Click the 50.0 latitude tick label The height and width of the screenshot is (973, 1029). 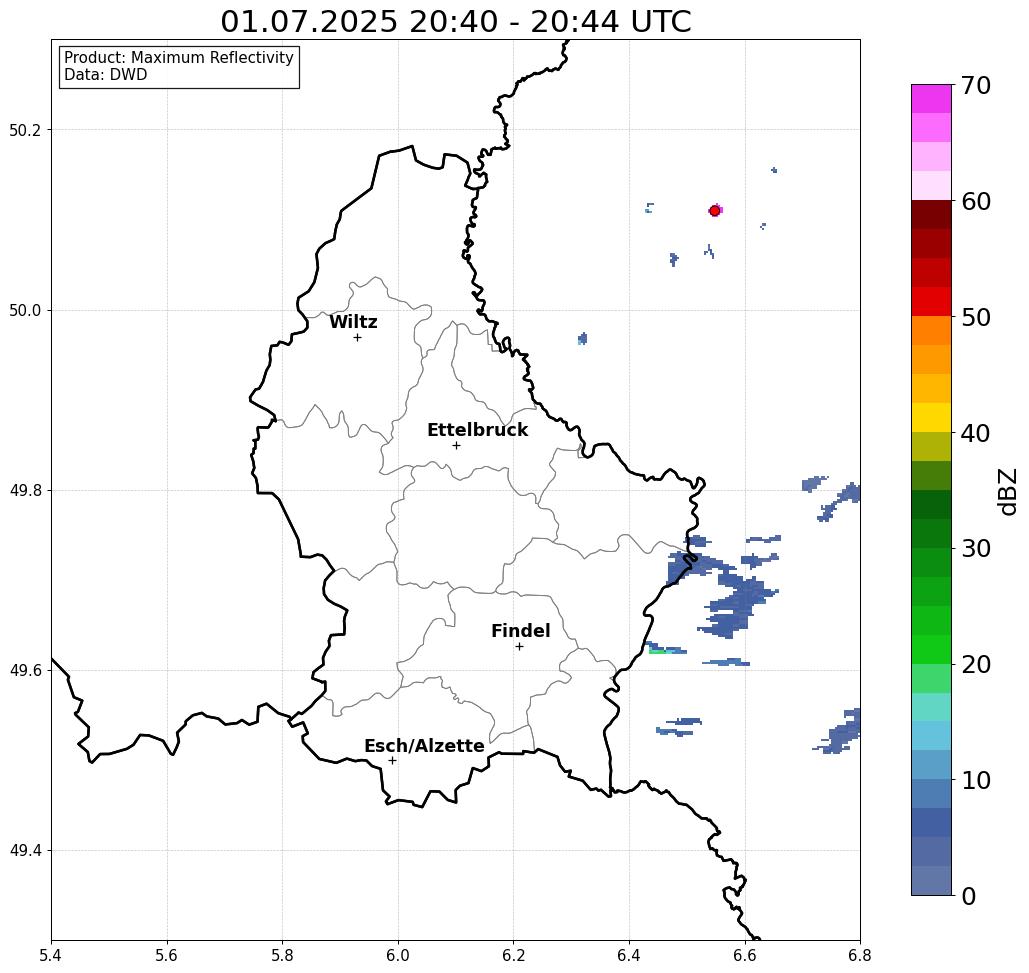tap(25, 310)
